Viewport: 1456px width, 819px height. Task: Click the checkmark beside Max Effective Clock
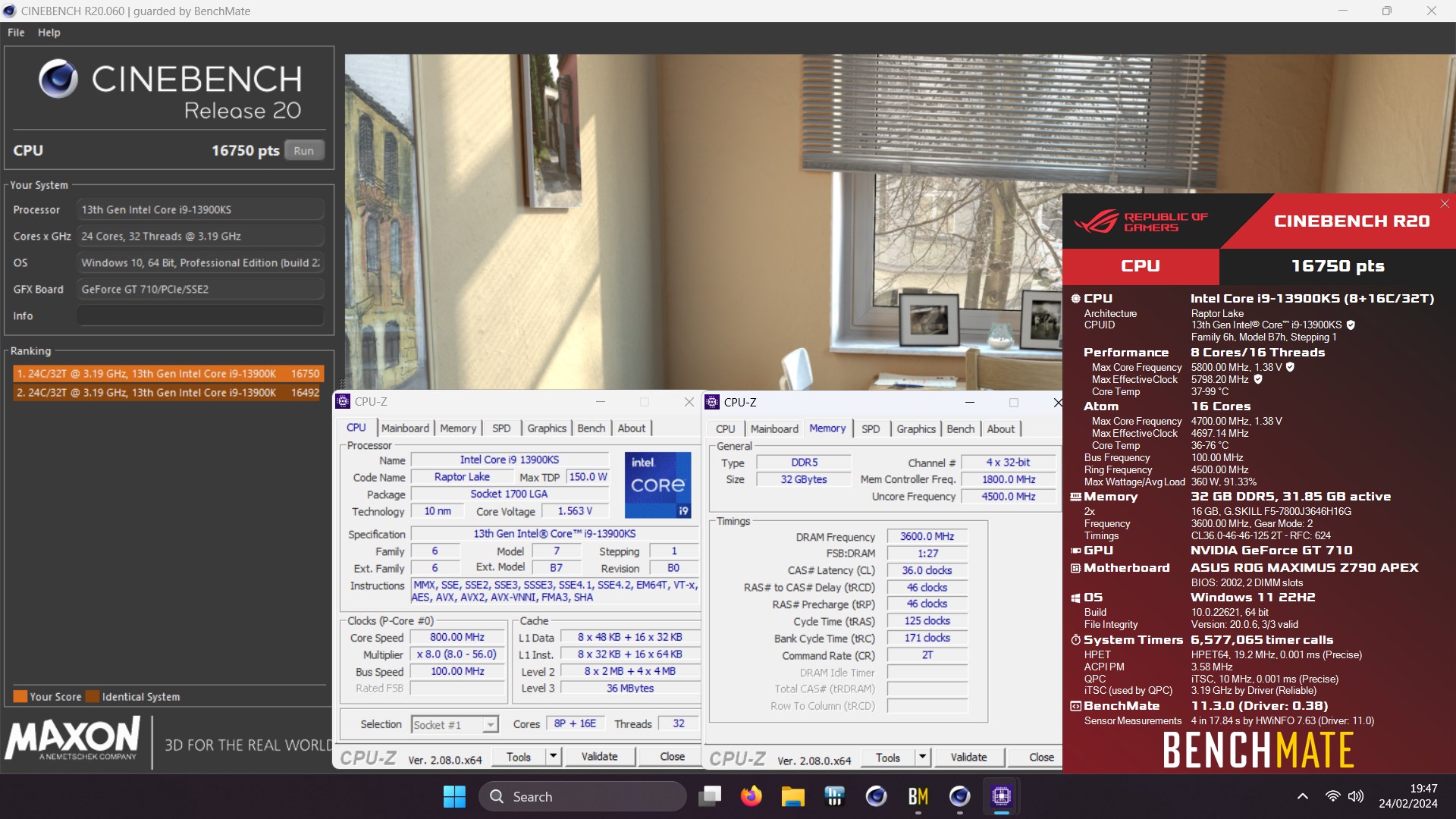pos(1258,379)
